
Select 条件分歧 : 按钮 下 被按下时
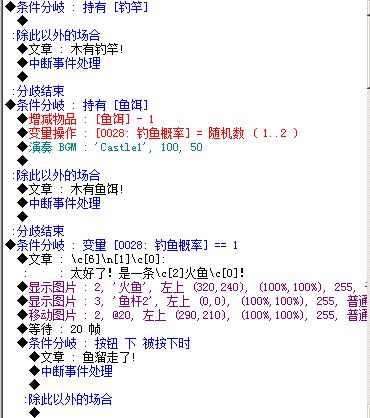tap(104, 343)
